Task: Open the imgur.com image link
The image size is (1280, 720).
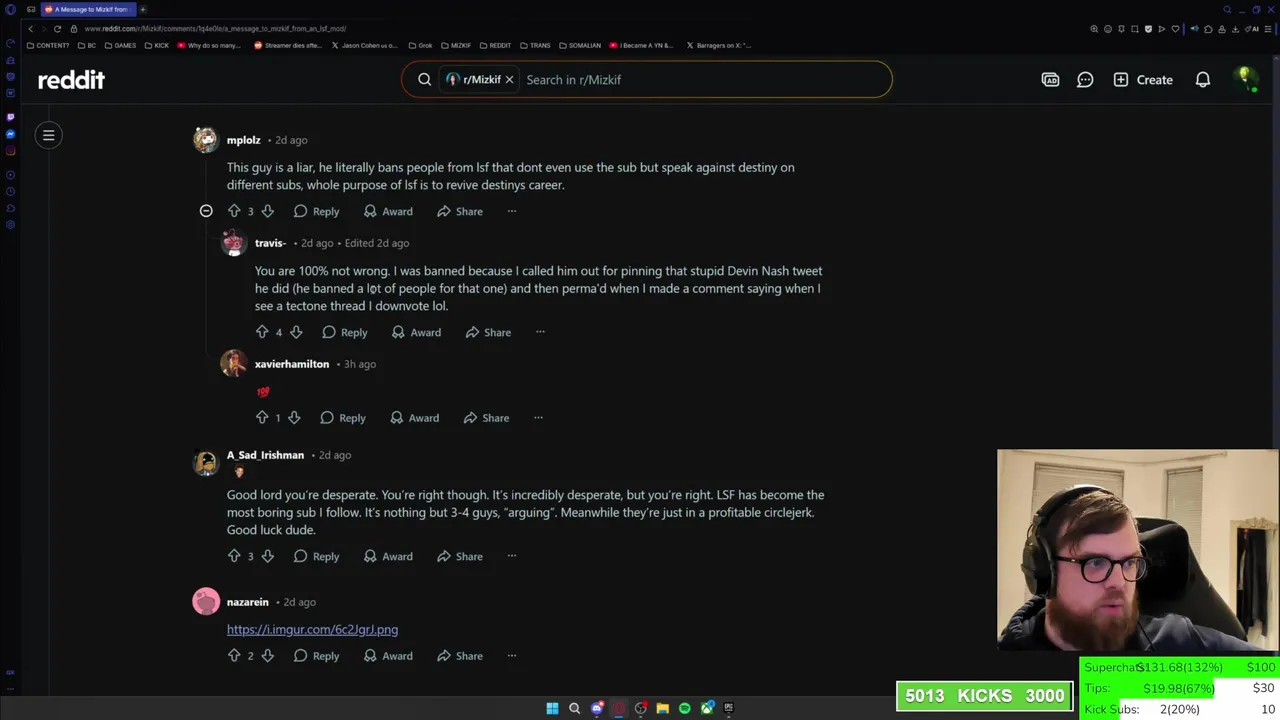Action: (312, 629)
